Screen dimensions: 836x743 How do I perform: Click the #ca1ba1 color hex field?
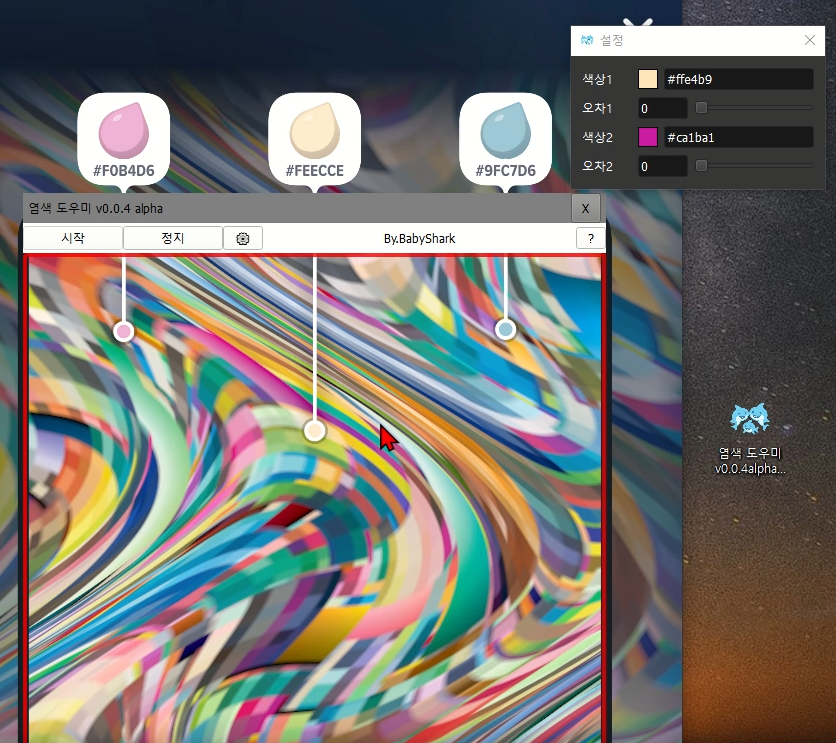click(738, 137)
